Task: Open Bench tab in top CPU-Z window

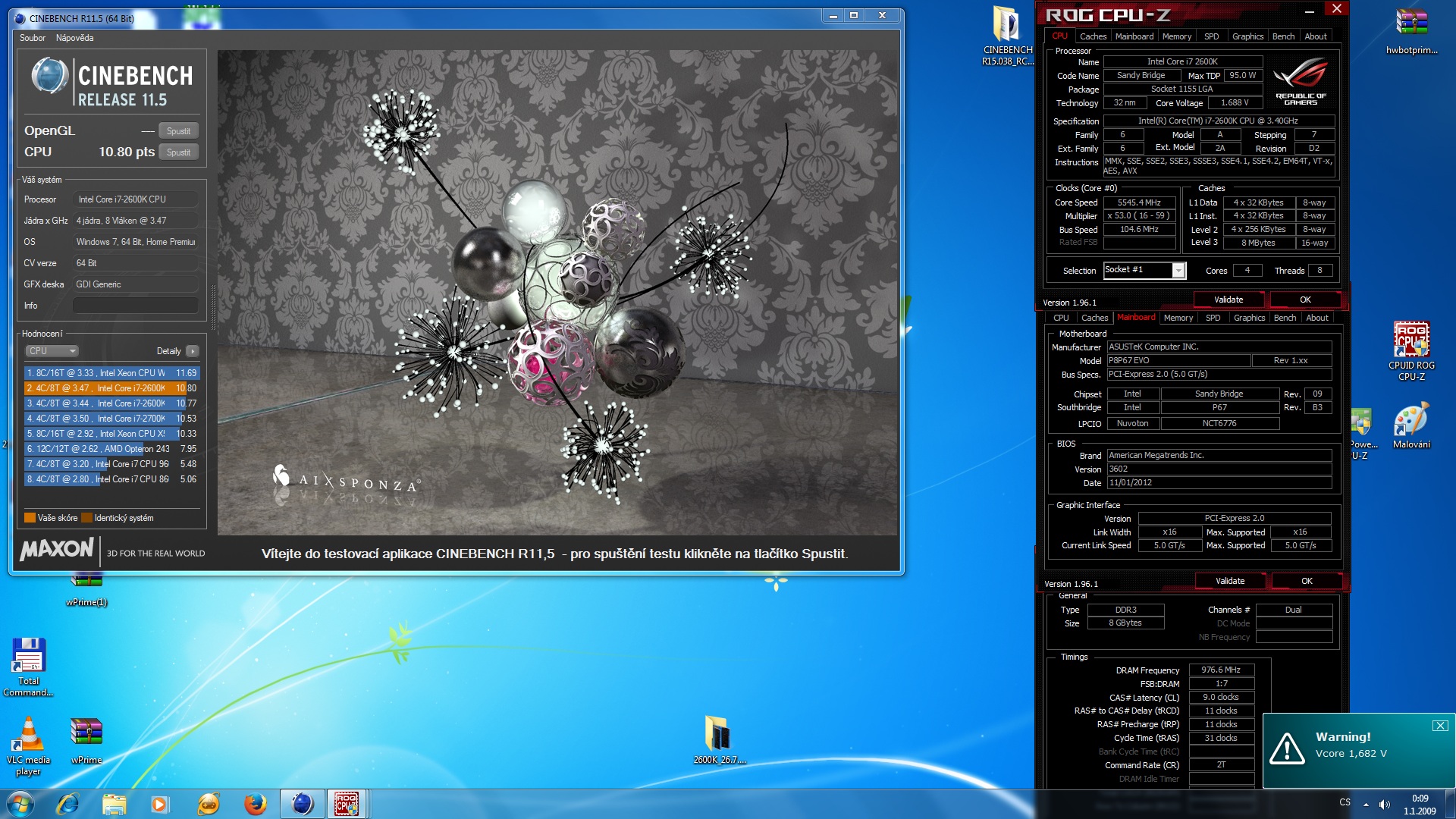Action: coord(1283,36)
